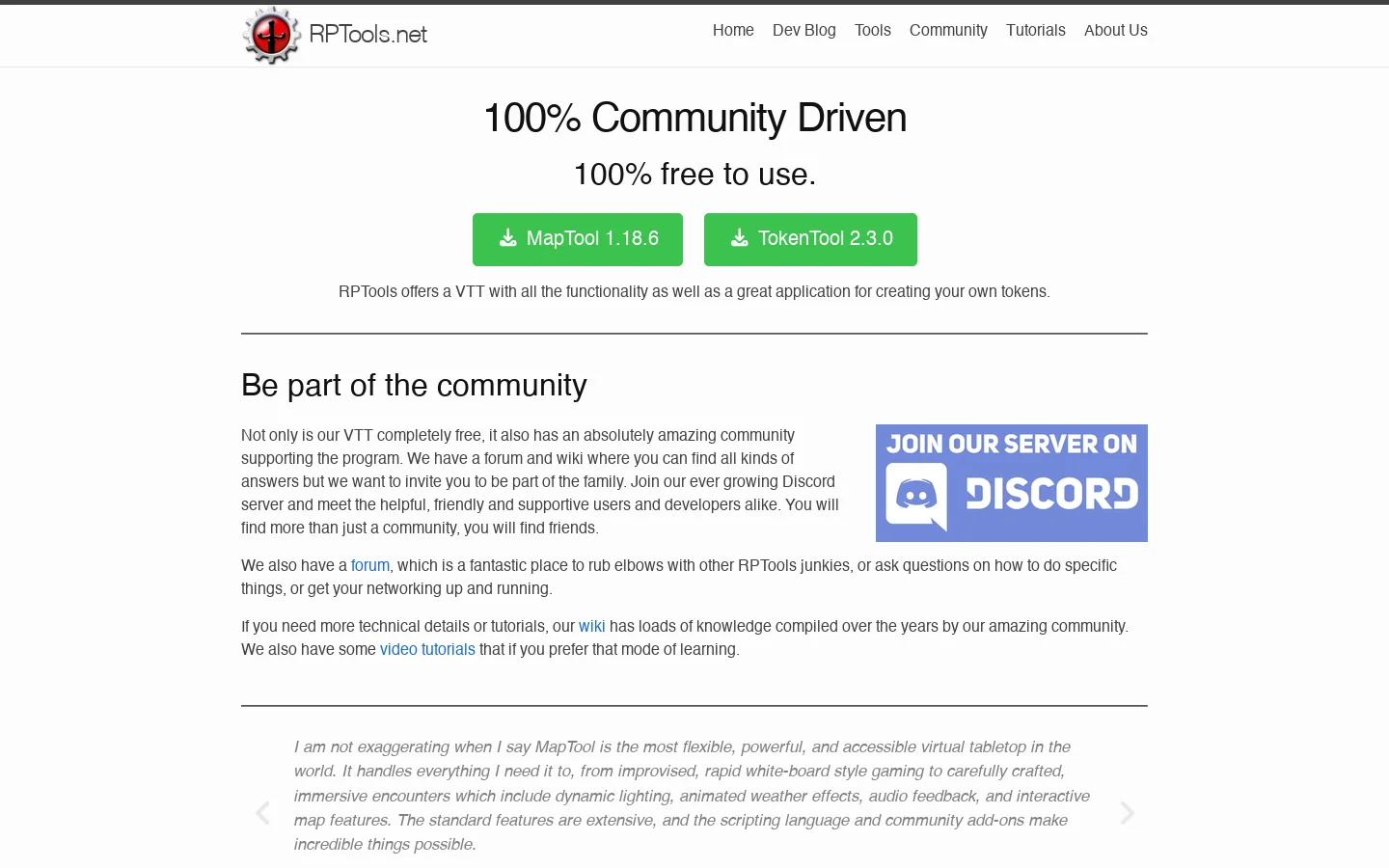Screen dimensions: 1389x868
Task: Click the '100% free to use.' subheading
Action: [694, 175]
